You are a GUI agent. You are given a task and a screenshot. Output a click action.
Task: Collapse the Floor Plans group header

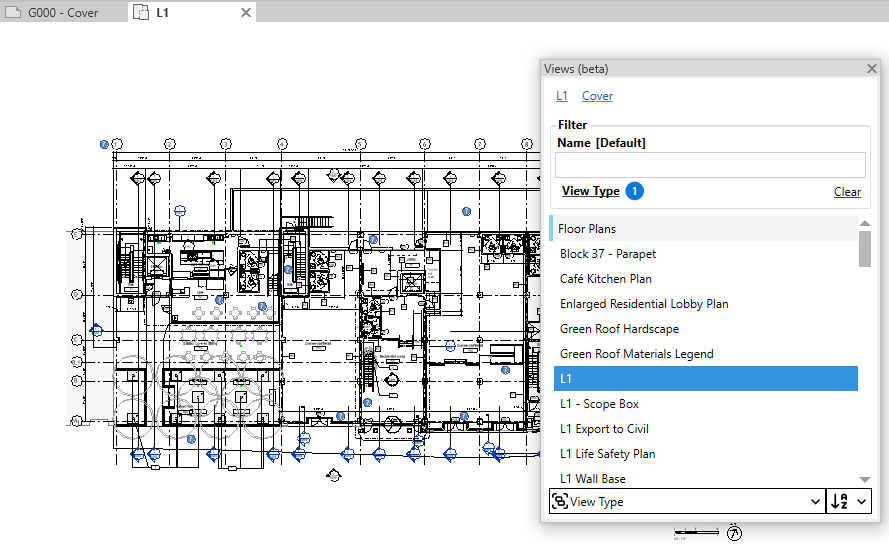(x=587, y=229)
